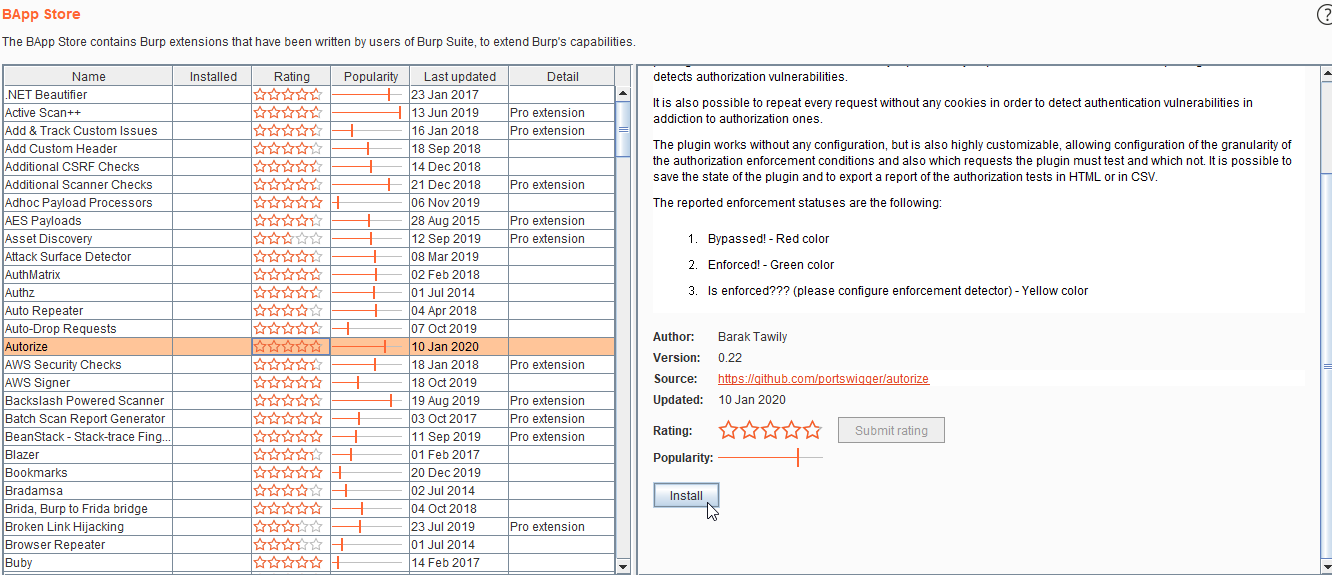Select the .NET Beautifier row

(x=308, y=94)
